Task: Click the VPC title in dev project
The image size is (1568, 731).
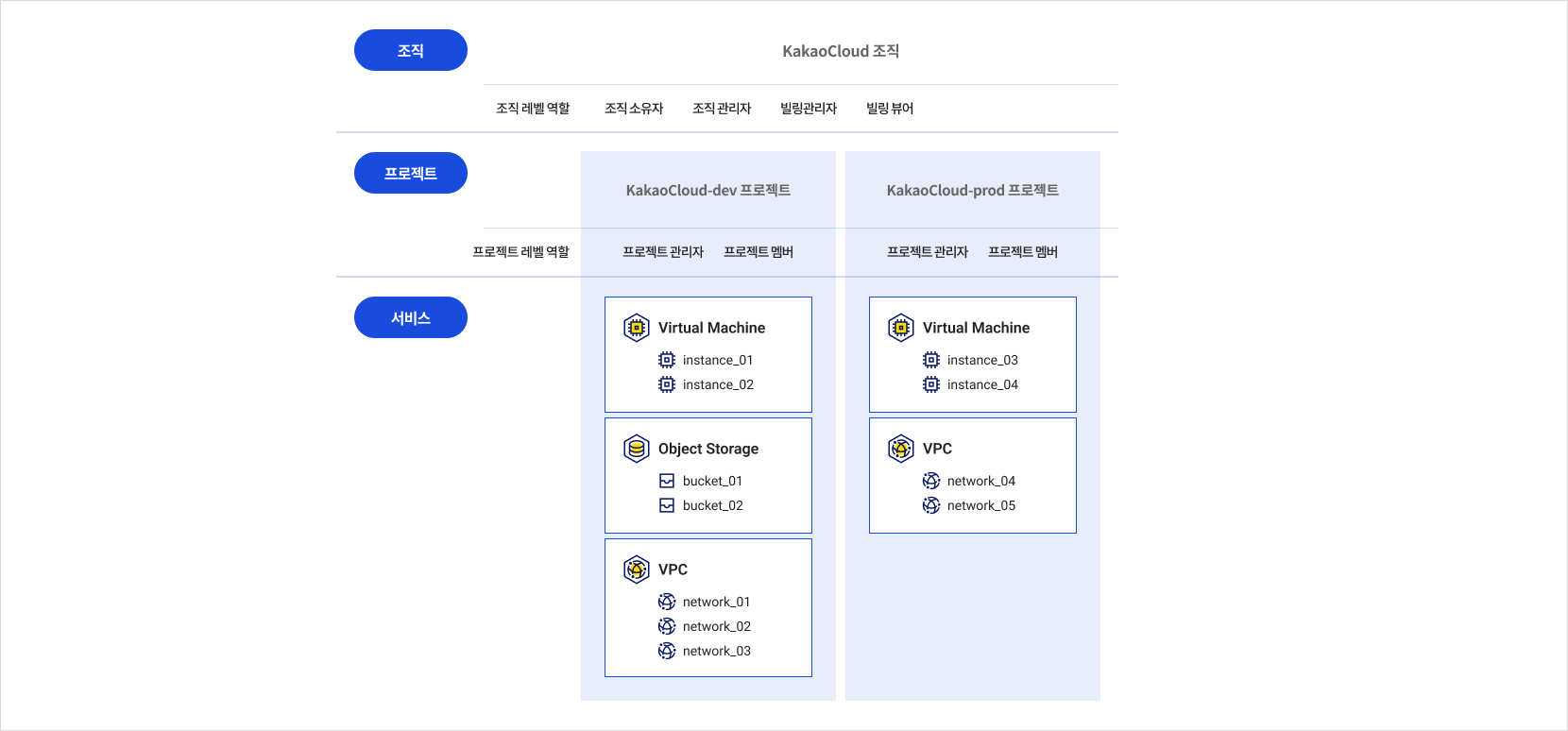Action: click(673, 569)
